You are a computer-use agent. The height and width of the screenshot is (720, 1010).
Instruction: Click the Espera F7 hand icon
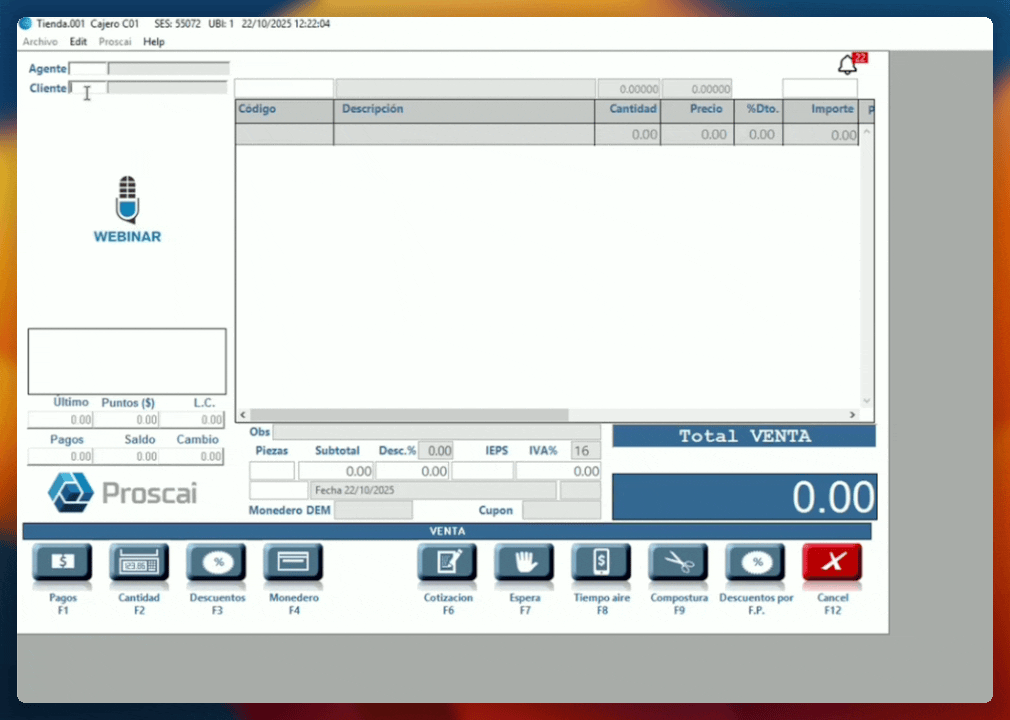(x=524, y=563)
